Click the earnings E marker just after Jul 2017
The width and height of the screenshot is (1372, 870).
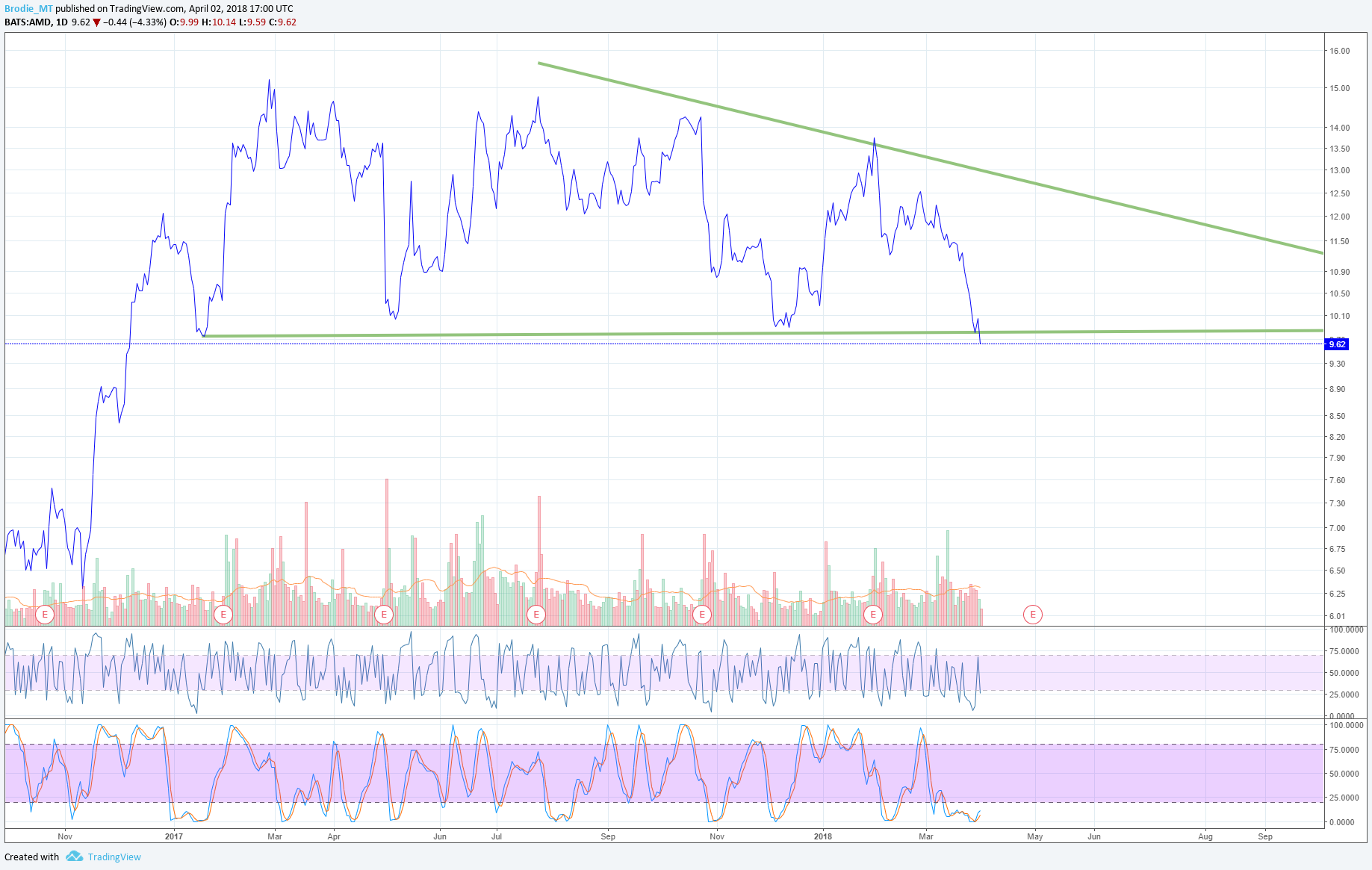(536, 615)
